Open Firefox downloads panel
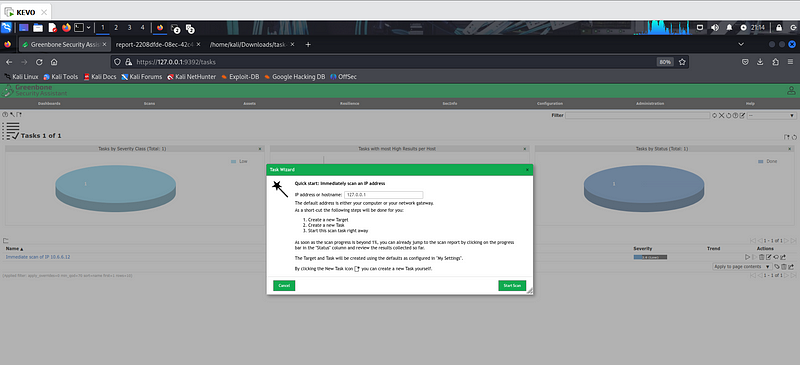Image resolution: width=800 pixels, height=365 pixels. 760,62
